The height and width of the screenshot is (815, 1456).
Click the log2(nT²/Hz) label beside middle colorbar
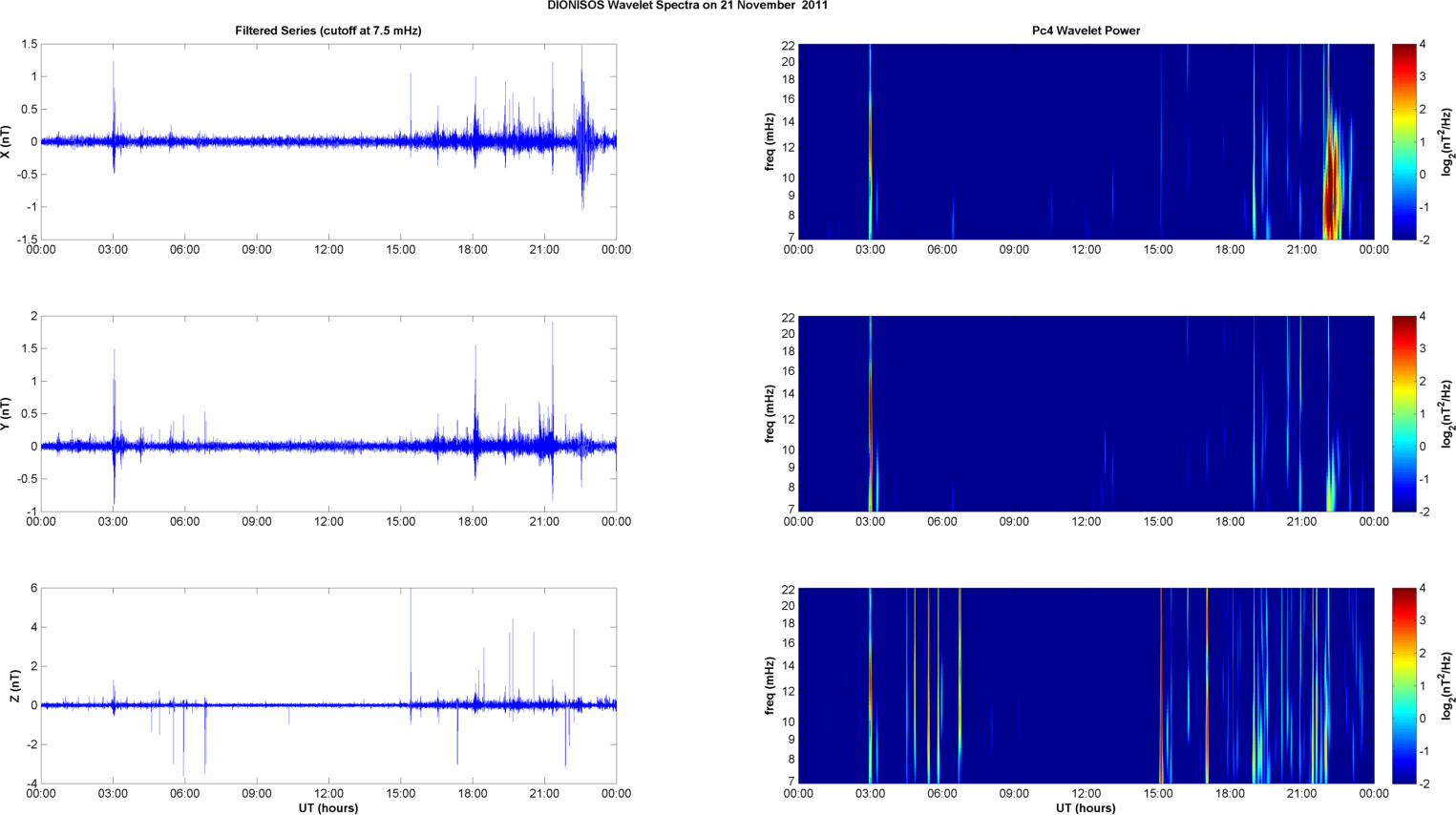click(1446, 414)
